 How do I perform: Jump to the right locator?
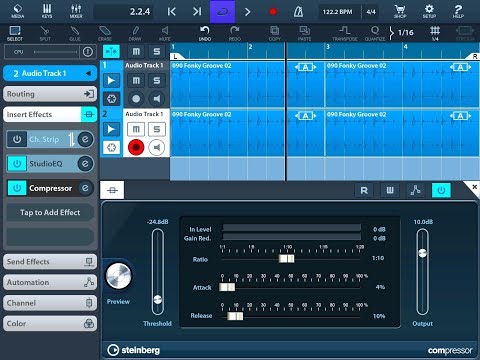[197, 12]
